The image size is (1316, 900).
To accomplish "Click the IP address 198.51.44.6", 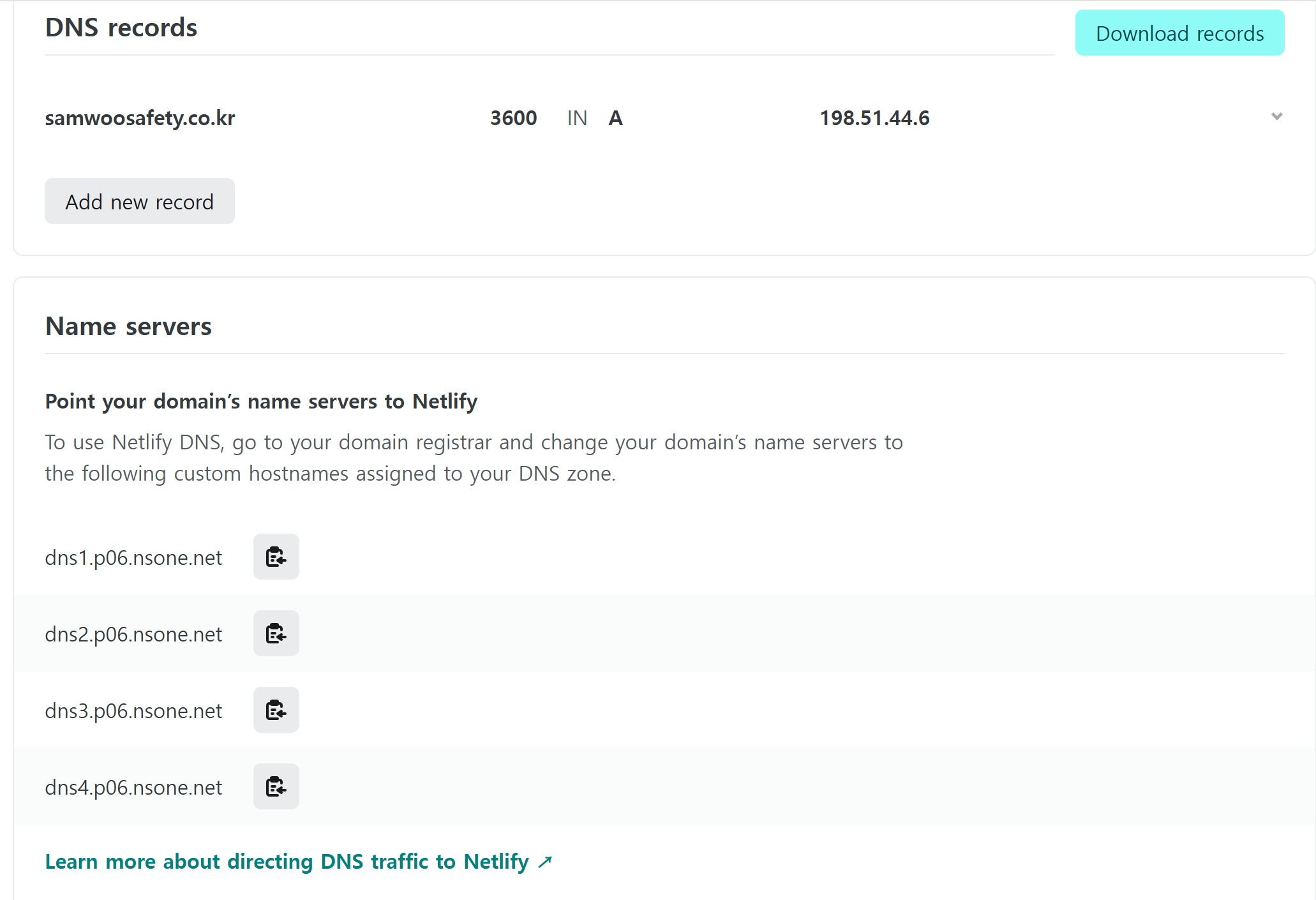I will (874, 118).
